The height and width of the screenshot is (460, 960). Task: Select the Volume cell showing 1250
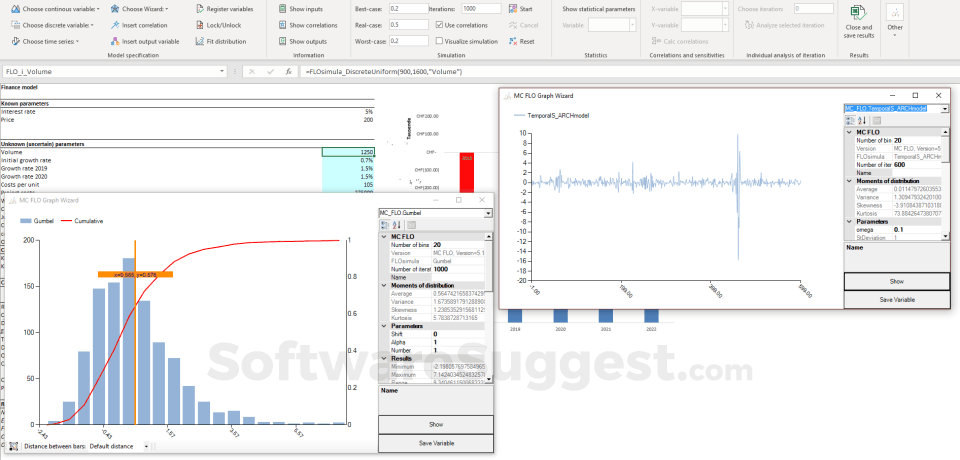[348, 152]
